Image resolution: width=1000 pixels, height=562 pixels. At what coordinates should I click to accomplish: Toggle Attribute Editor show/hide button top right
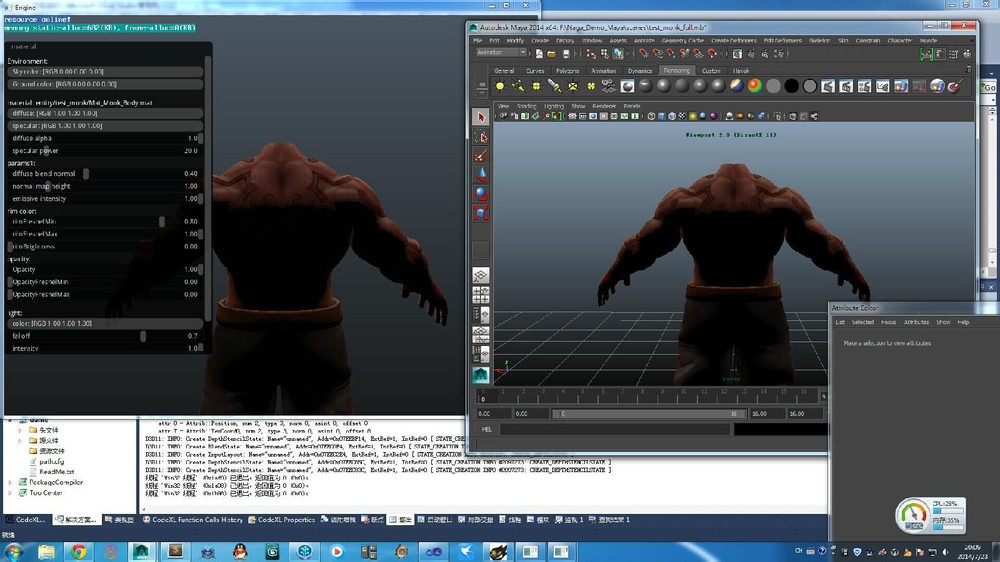(940, 54)
